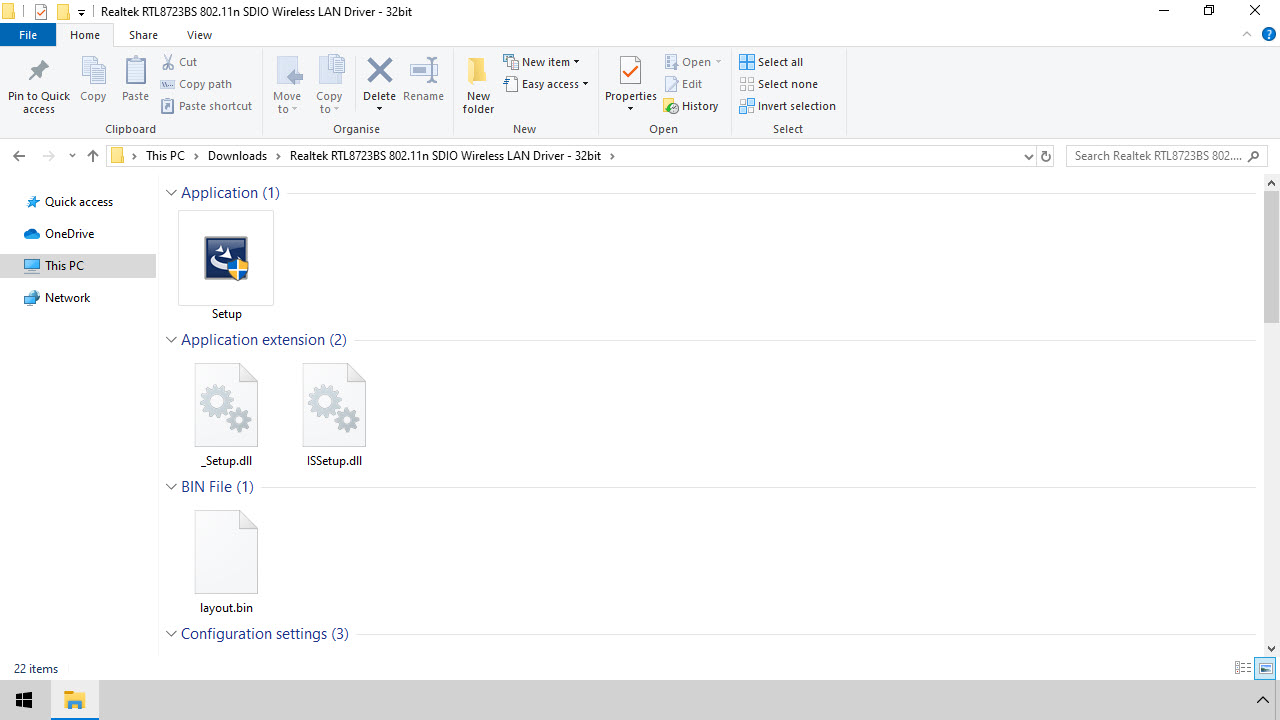This screenshot has width=1280, height=720.
Task: Switch to the Home tab
Action: point(85,35)
